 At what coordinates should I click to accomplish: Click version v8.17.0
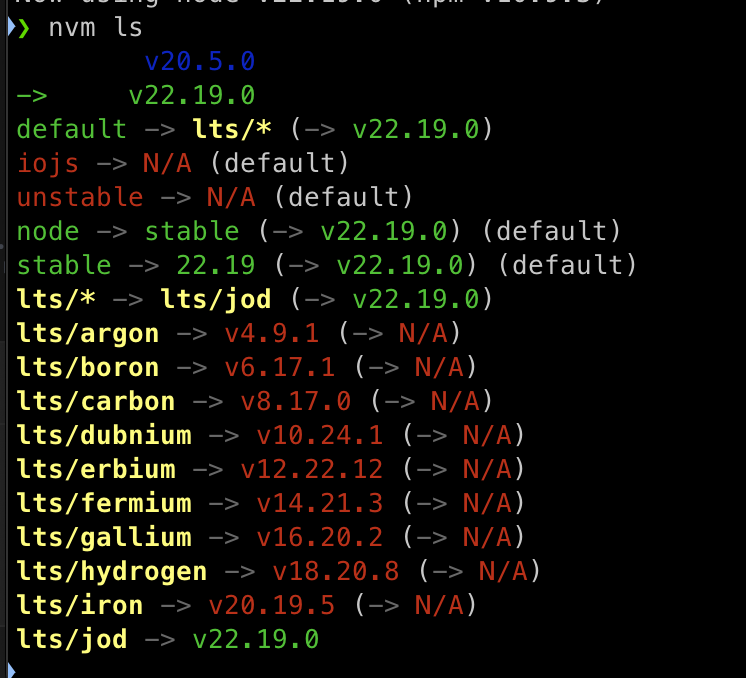296,401
